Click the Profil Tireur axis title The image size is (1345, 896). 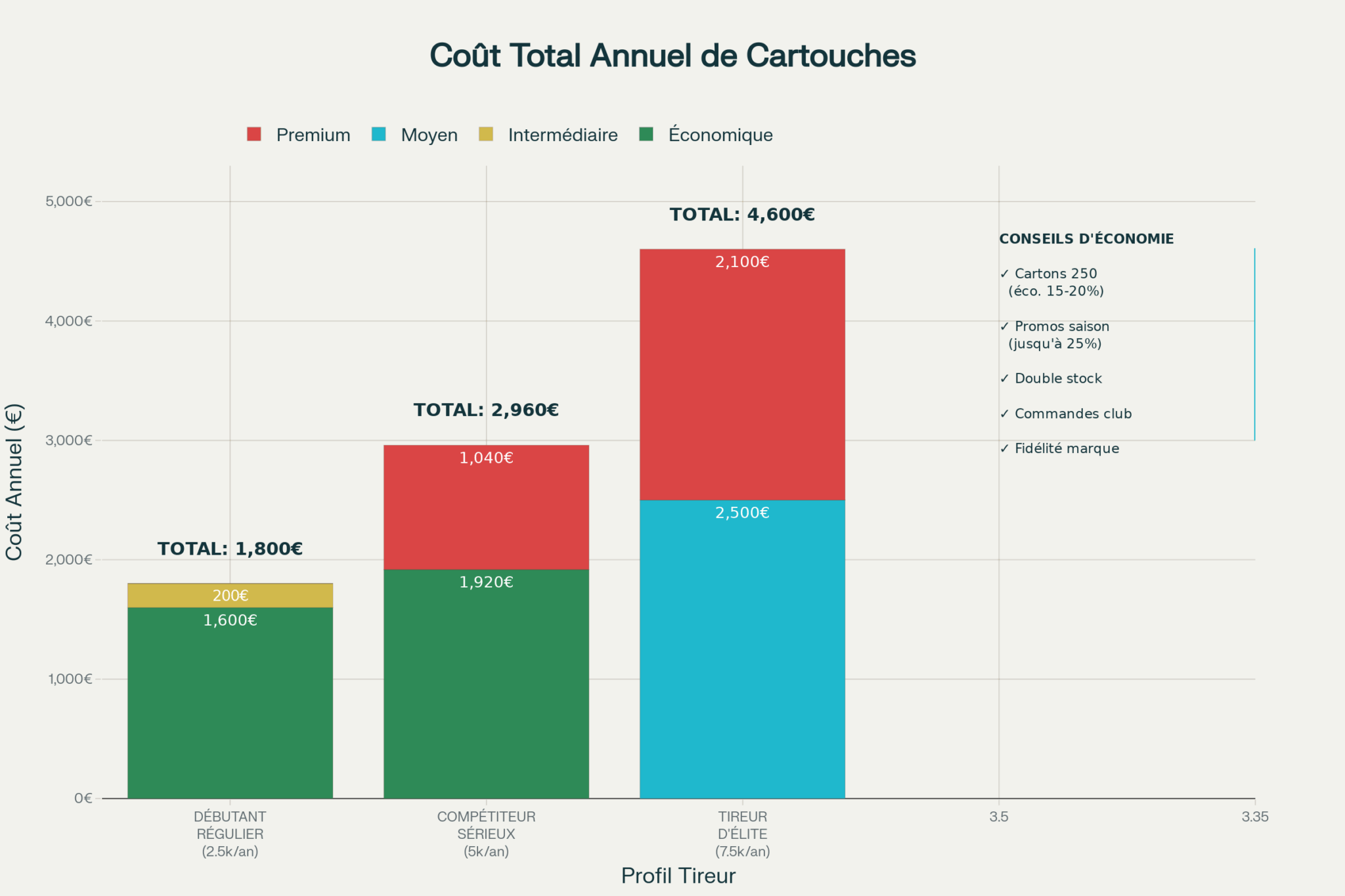pyautogui.click(x=678, y=876)
